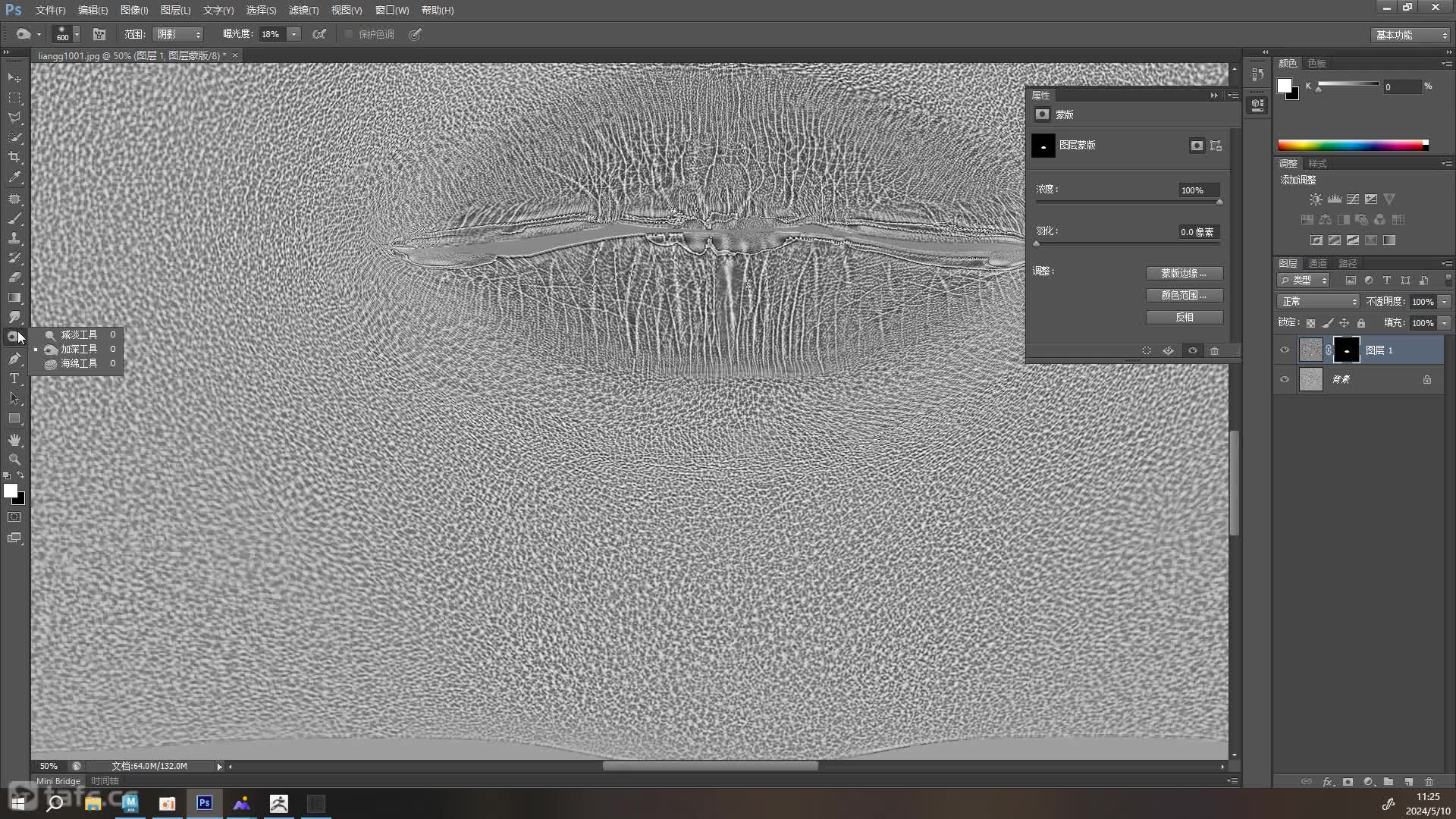Switch to the Swatches tab

pos(1317,63)
